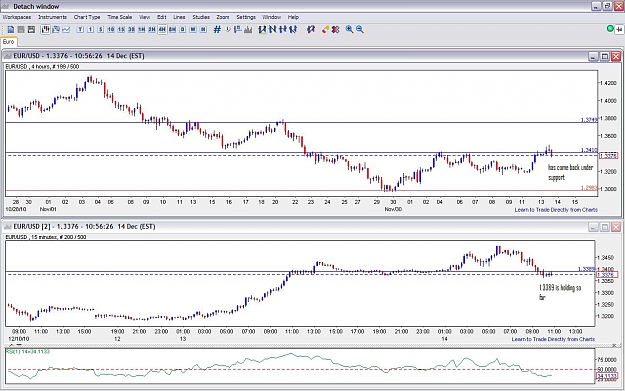Click the '1.3389 is holding so far' annotation
Image resolution: width=625 pixels, height=391 pixels.
point(560,292)
